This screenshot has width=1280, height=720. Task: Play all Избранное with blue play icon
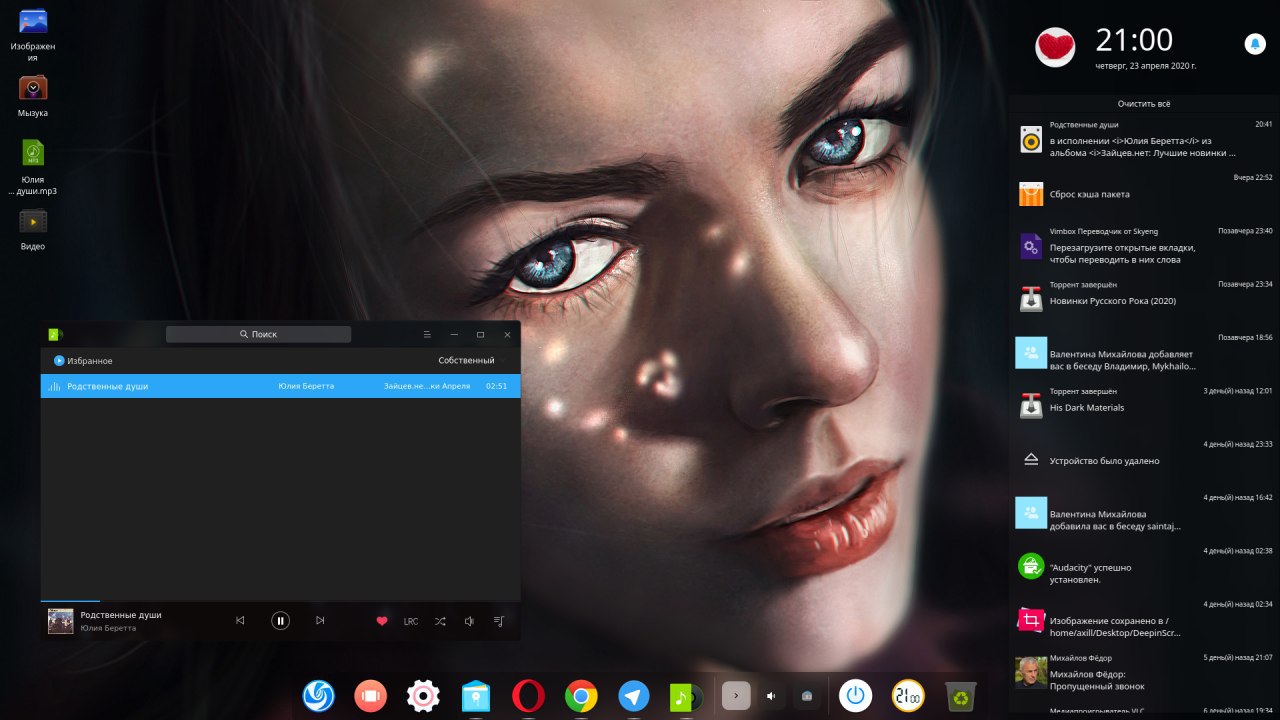pyautogui.click(x=59, y=360)
